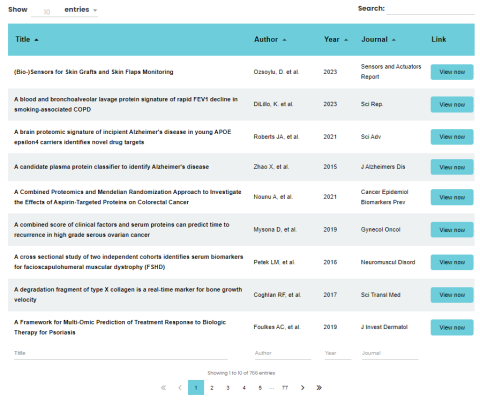Click View now for Psoriasis framework paper
Image resolution: width=480 pixels, height=403 pixels.
click(452, 327)
